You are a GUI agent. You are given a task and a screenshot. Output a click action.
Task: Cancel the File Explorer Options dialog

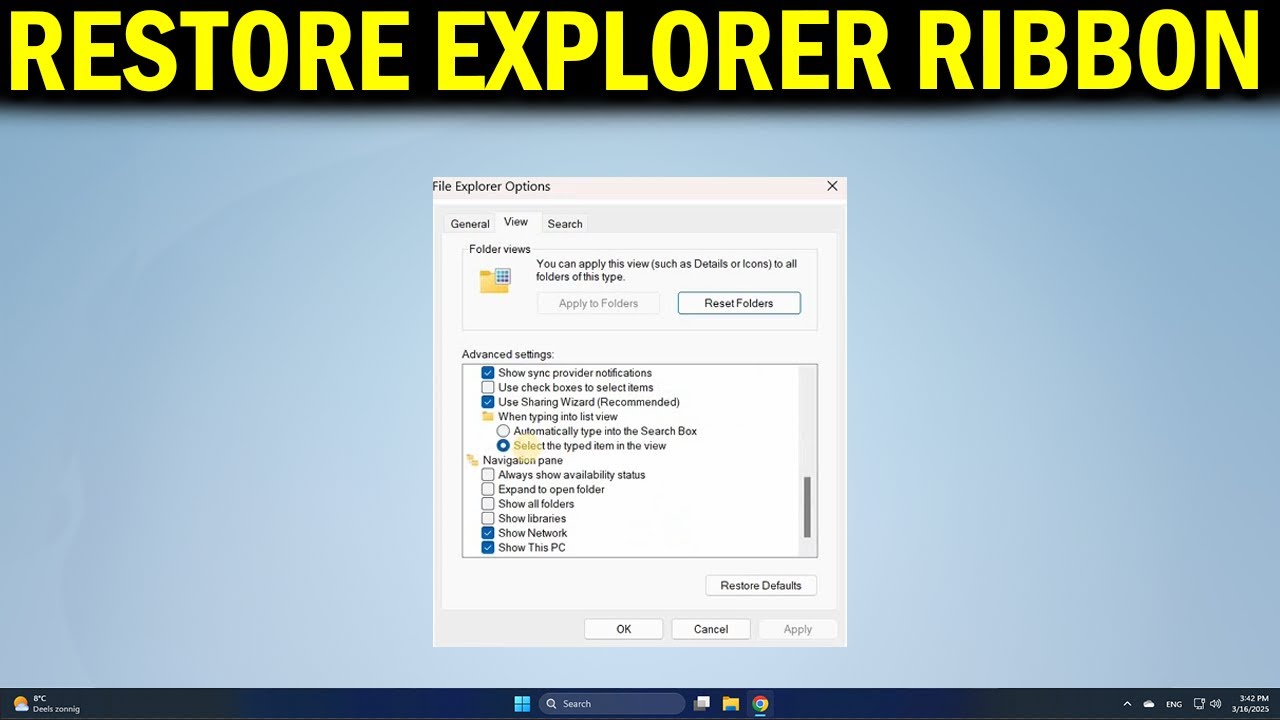click(711, 629)
